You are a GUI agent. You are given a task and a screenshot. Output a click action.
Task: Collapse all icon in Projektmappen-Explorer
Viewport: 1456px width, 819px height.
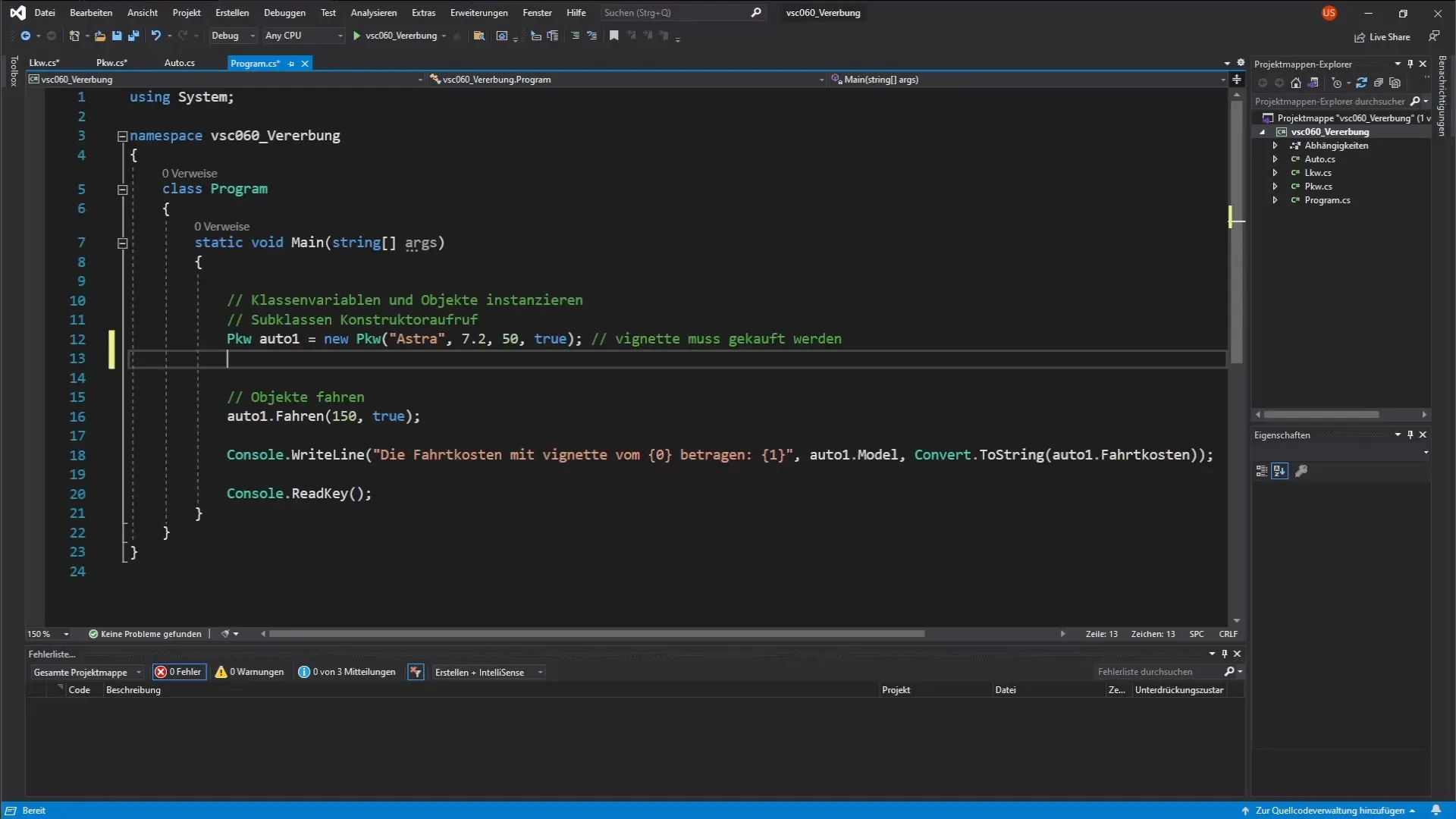tap(1379, 83)
